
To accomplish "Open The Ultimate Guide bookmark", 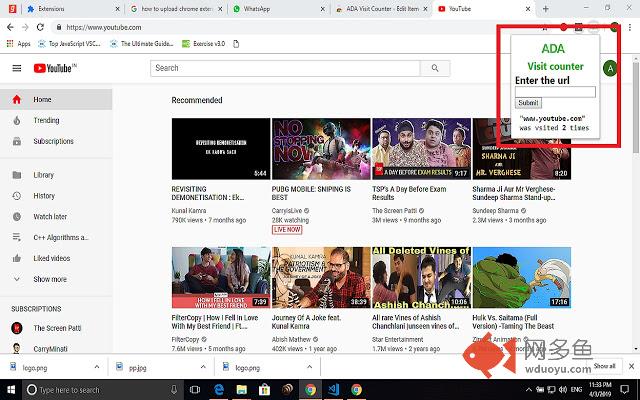I will (142, 44).
